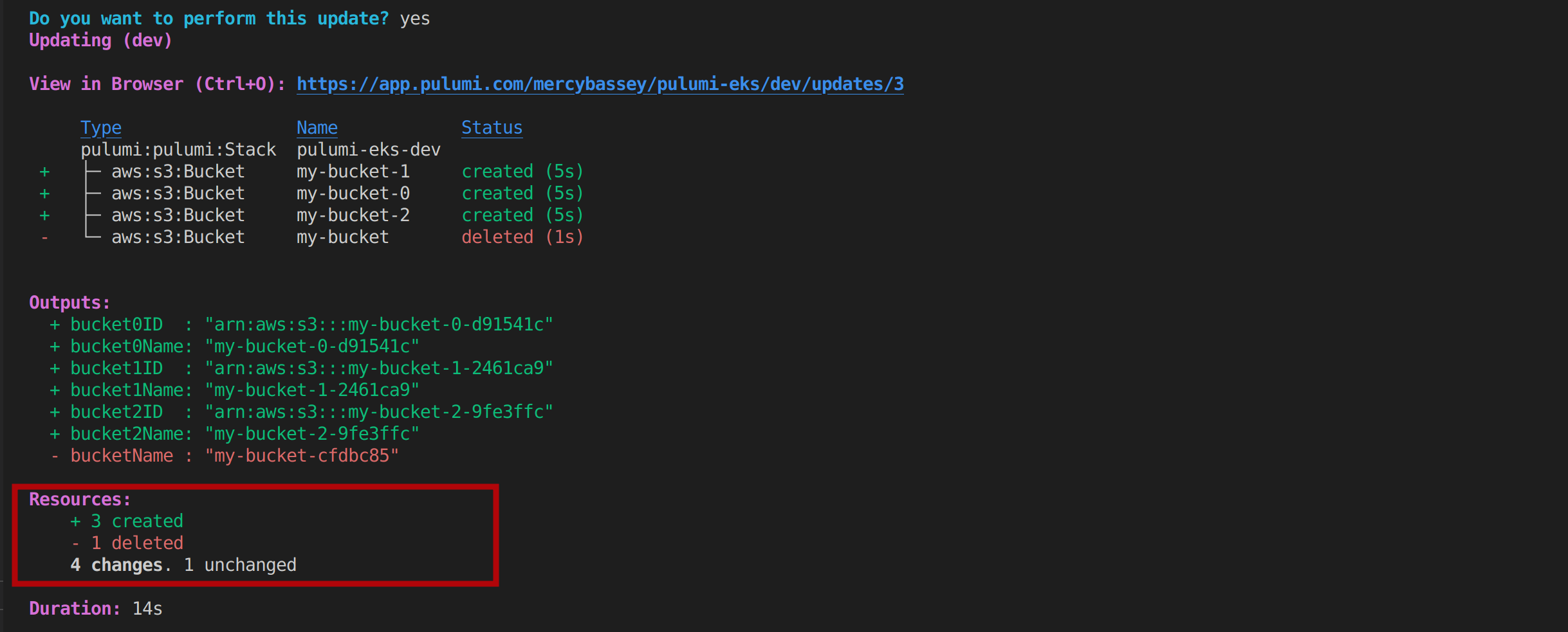Viewport: 1568px width, 632px height.
Task: Select the my-bucket-2 resource name
Action: [353, 215]
